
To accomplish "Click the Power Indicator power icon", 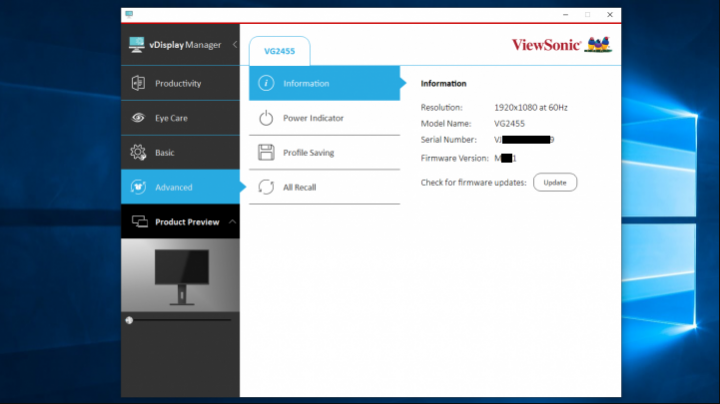I will 266,118.
